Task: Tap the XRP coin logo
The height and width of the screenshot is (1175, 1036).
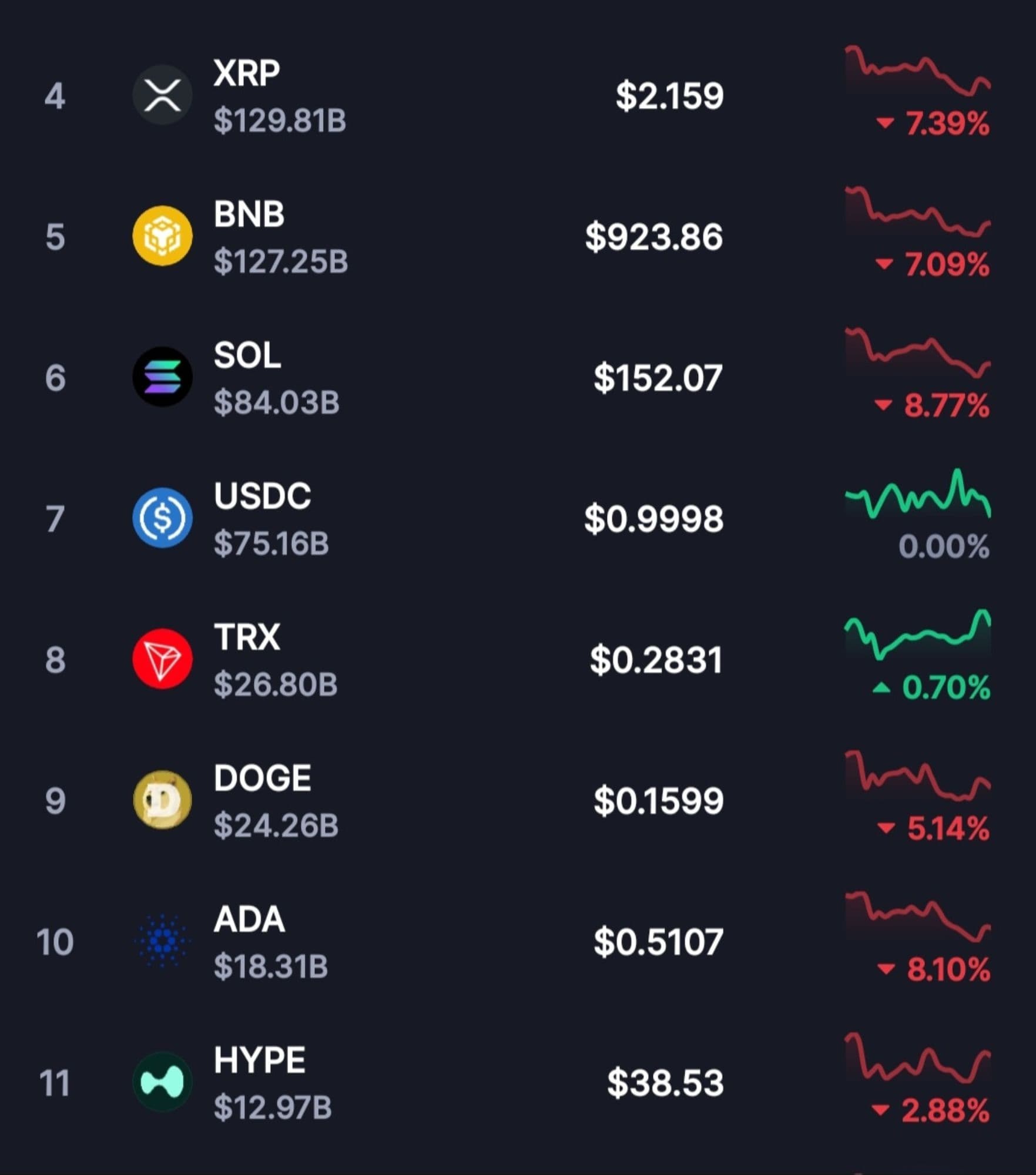Action: 162,95
